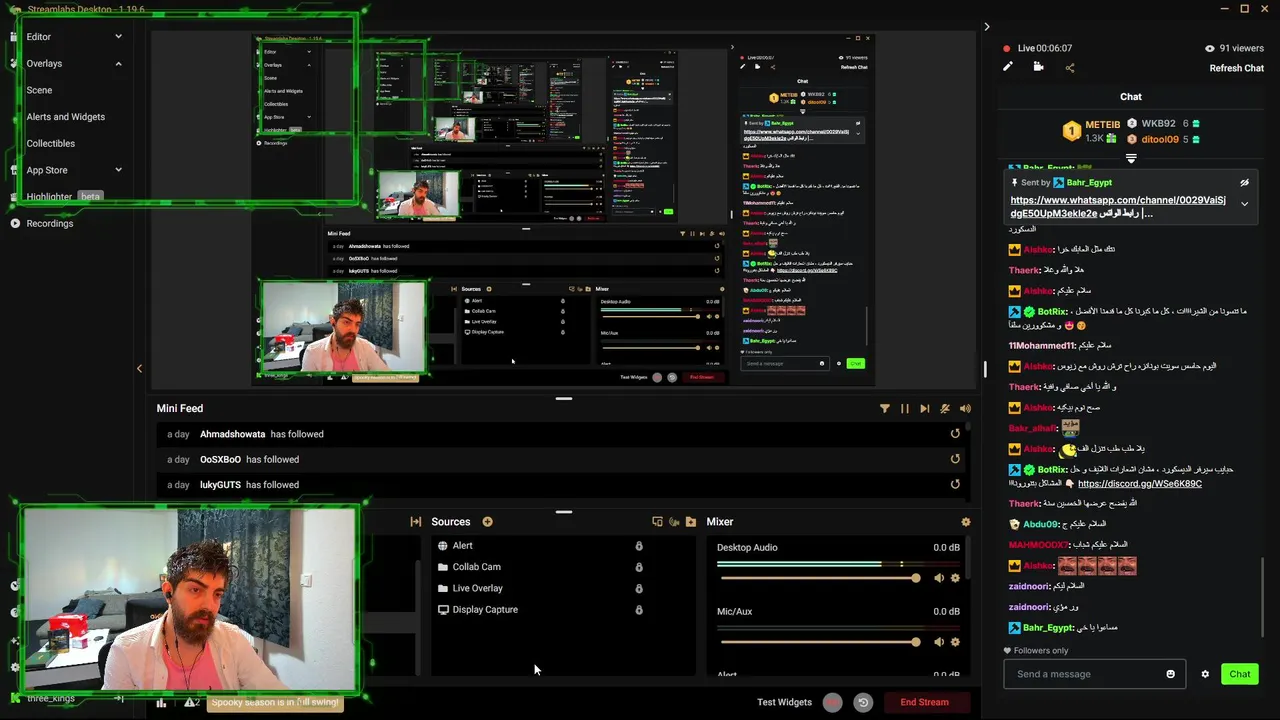Toggle lock on Display Capture source

pos(639,610)
